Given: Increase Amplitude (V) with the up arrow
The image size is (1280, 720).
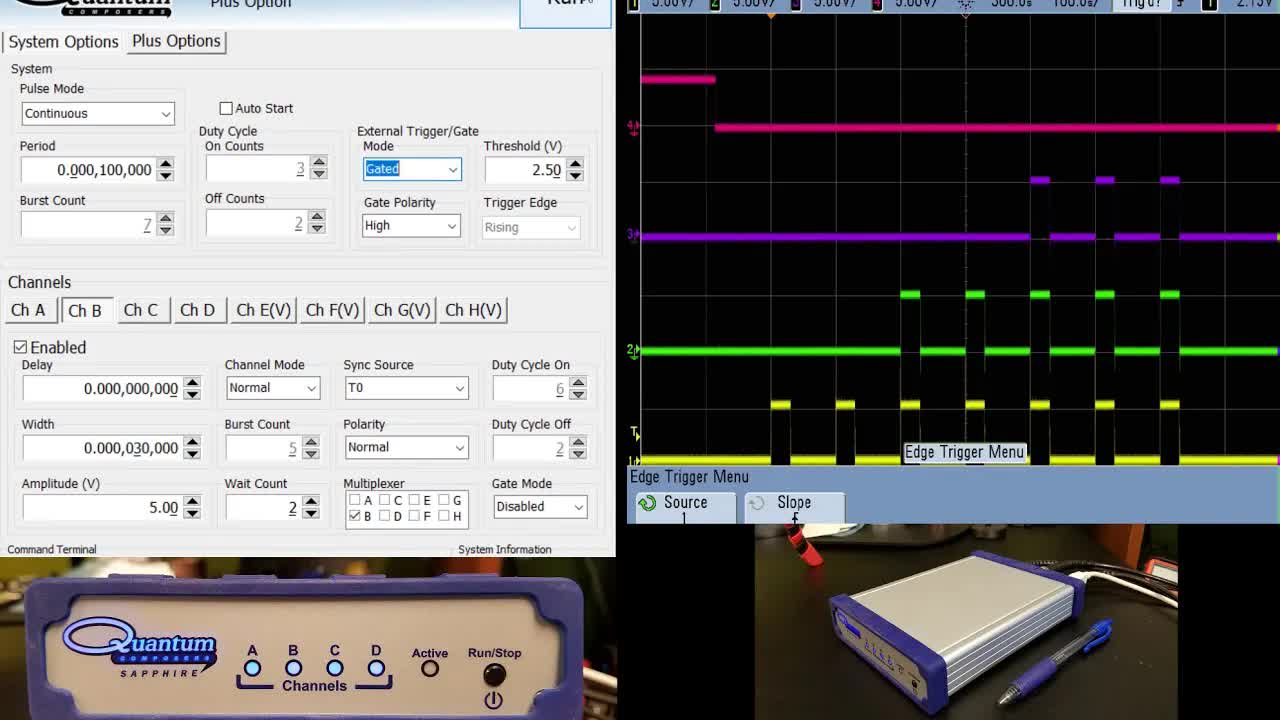Looking at the screenshot, I should click(192, 502).
